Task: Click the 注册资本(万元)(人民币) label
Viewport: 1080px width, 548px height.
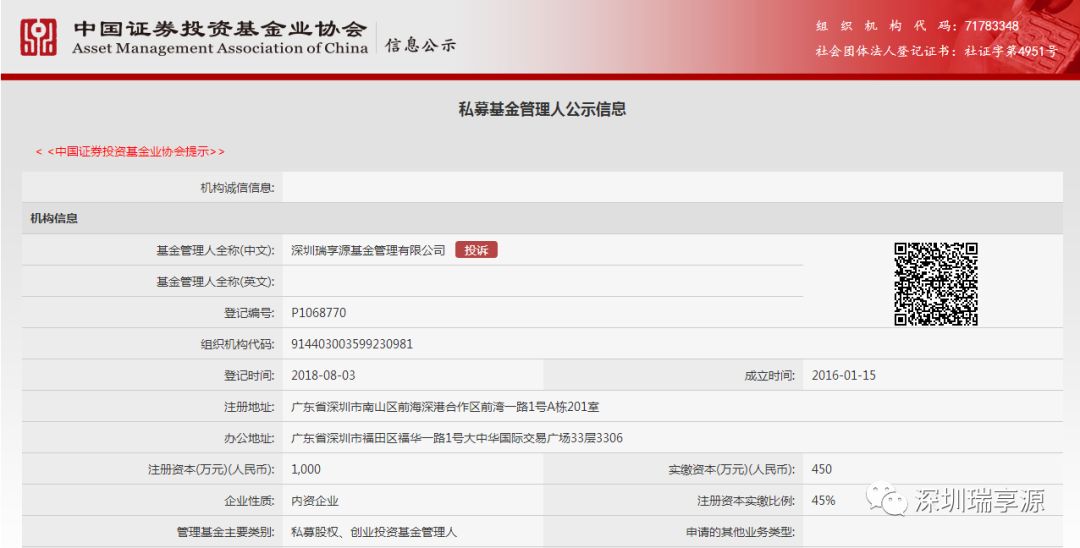Action: tap(211, 469)
